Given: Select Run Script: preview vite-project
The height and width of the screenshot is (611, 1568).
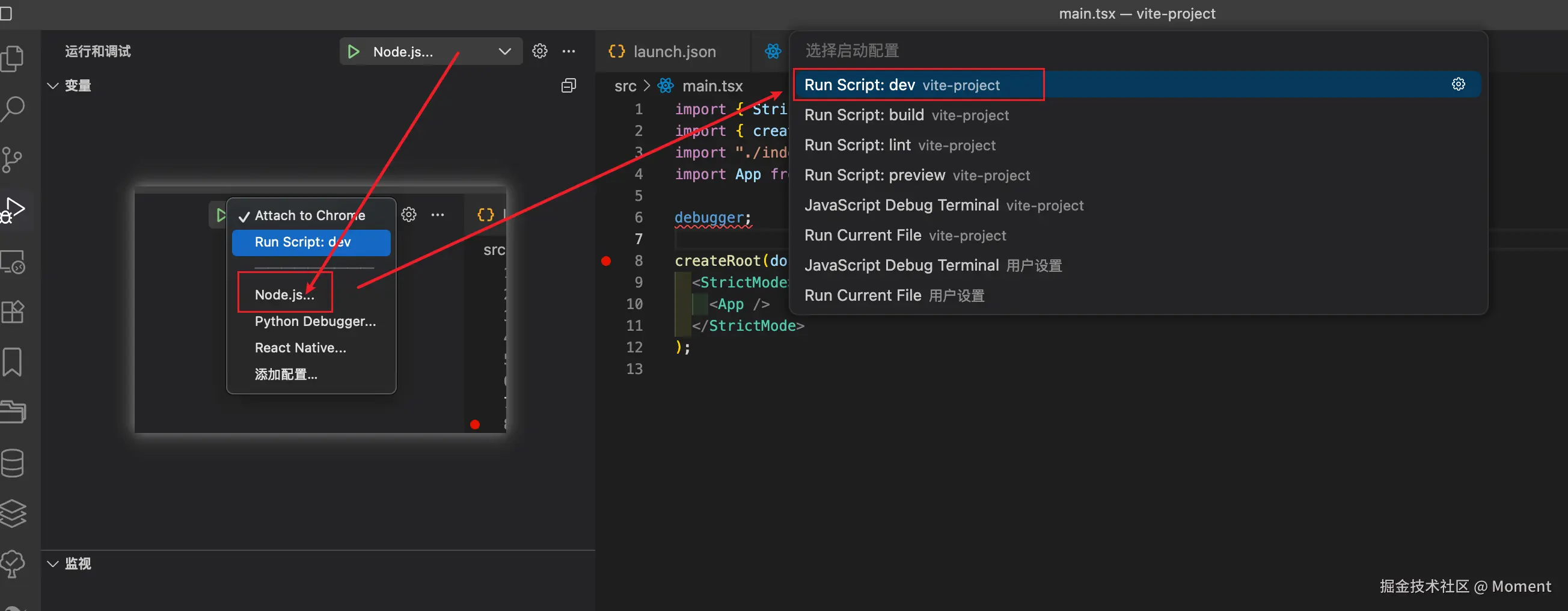Looking at the screenshot, I should pyautogui.click(x=1136, y=175).
